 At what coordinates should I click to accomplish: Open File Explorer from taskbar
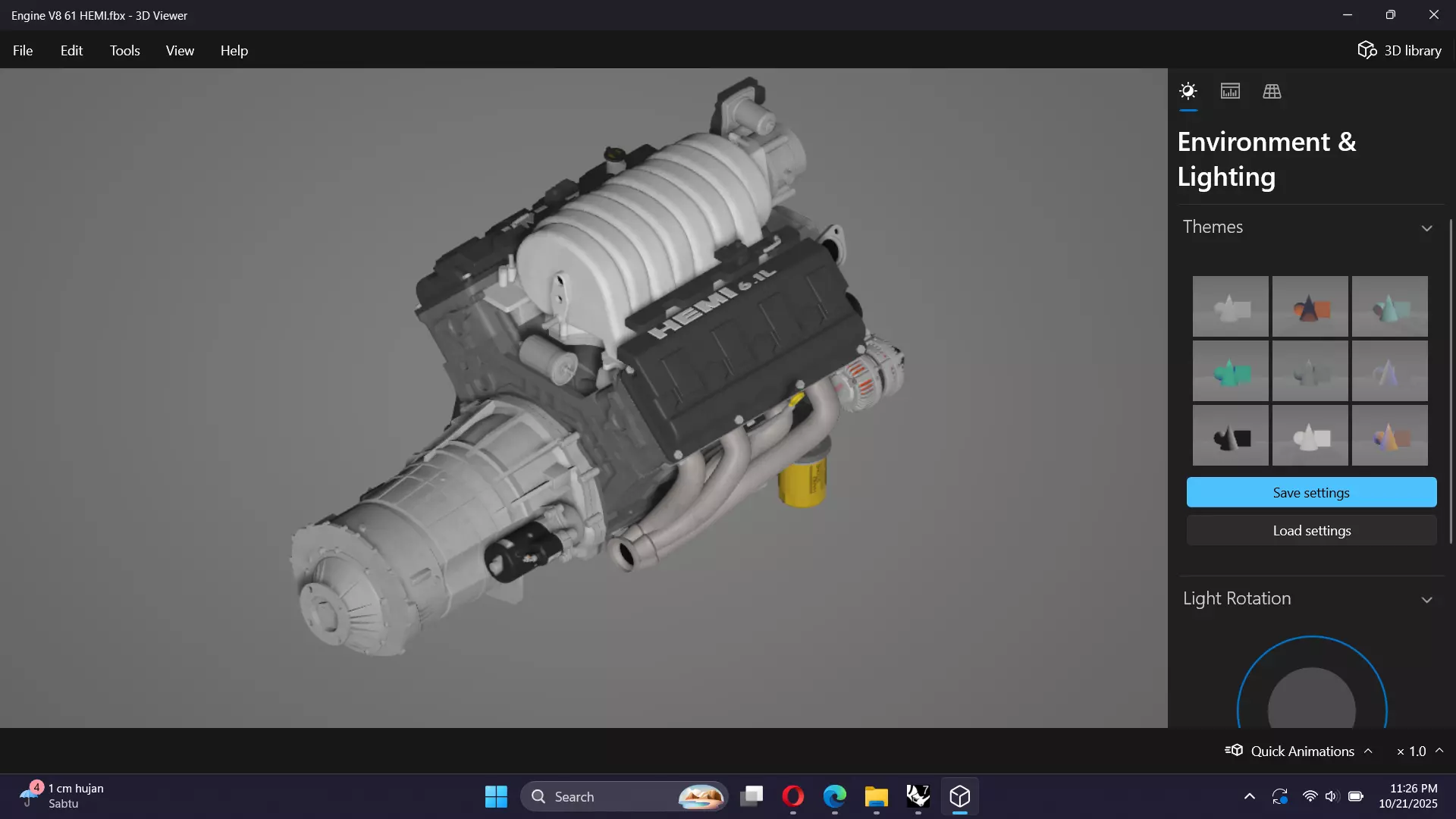tap(877, 796)
